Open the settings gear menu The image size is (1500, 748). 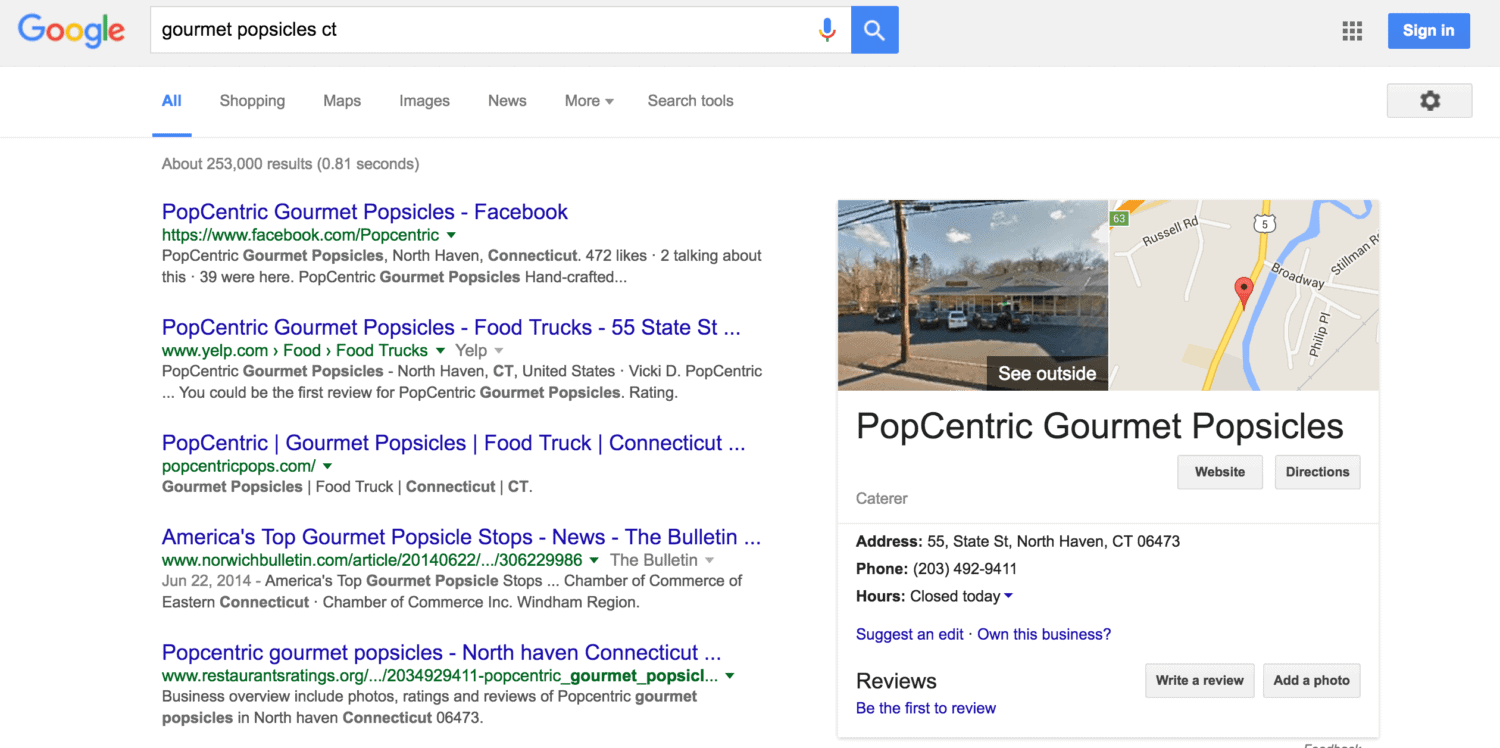[x=1429, y=101]
